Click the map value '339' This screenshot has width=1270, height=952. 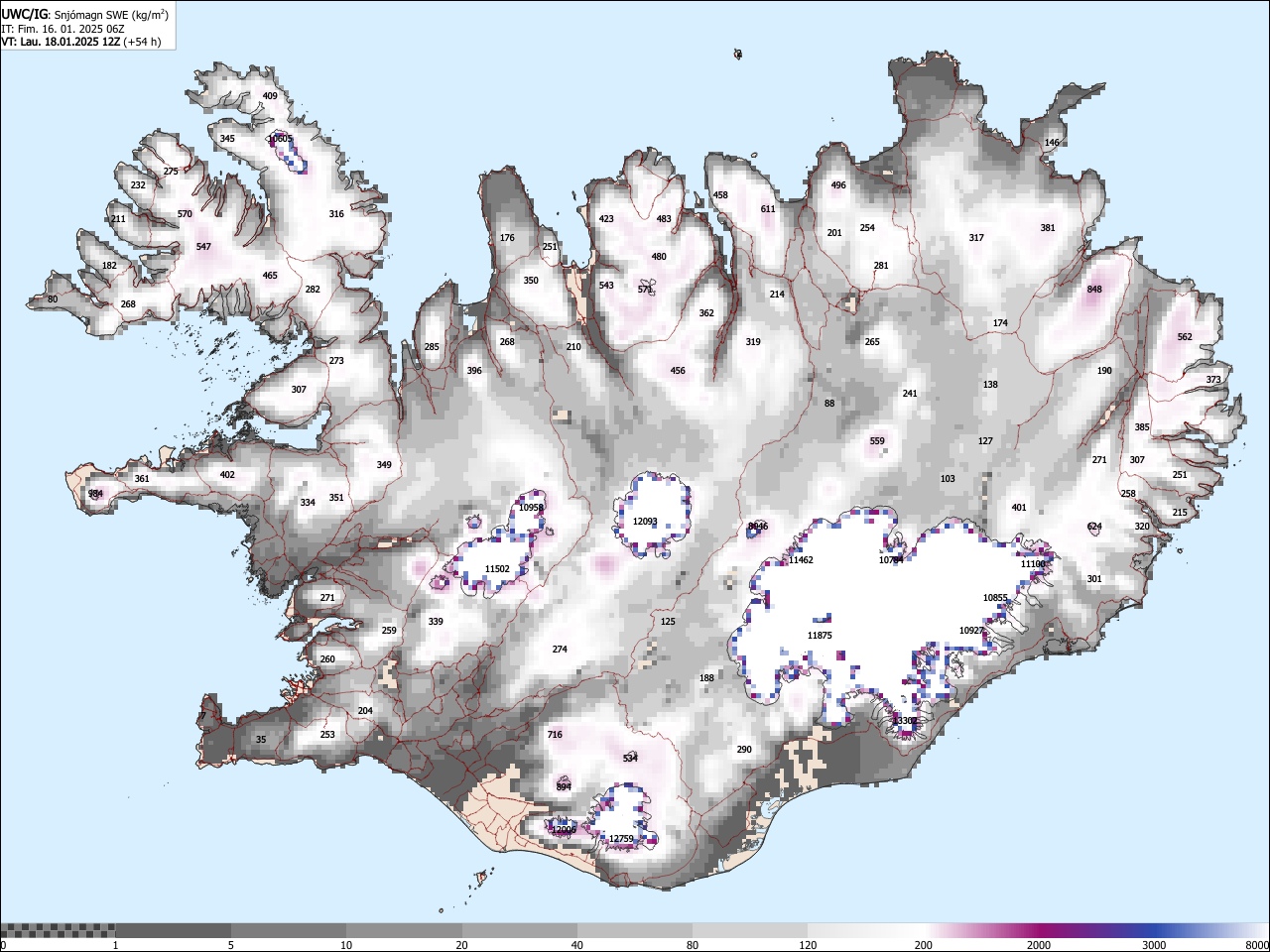click(436, 622)
